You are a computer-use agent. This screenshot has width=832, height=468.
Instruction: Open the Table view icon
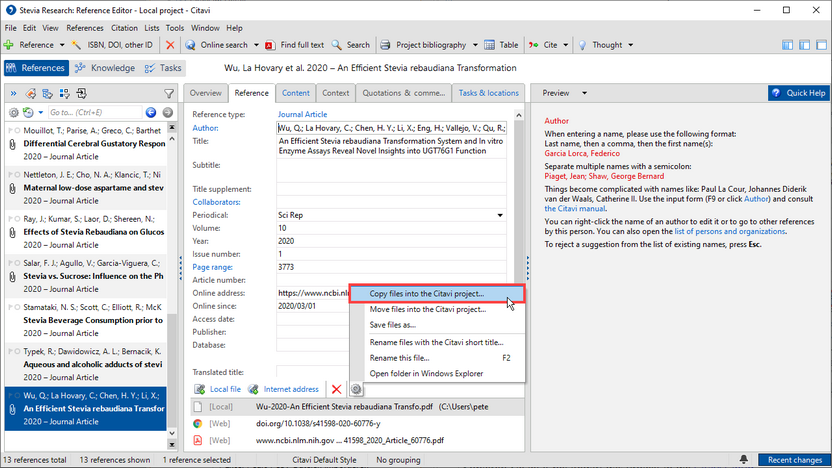(x=489, y=45)
